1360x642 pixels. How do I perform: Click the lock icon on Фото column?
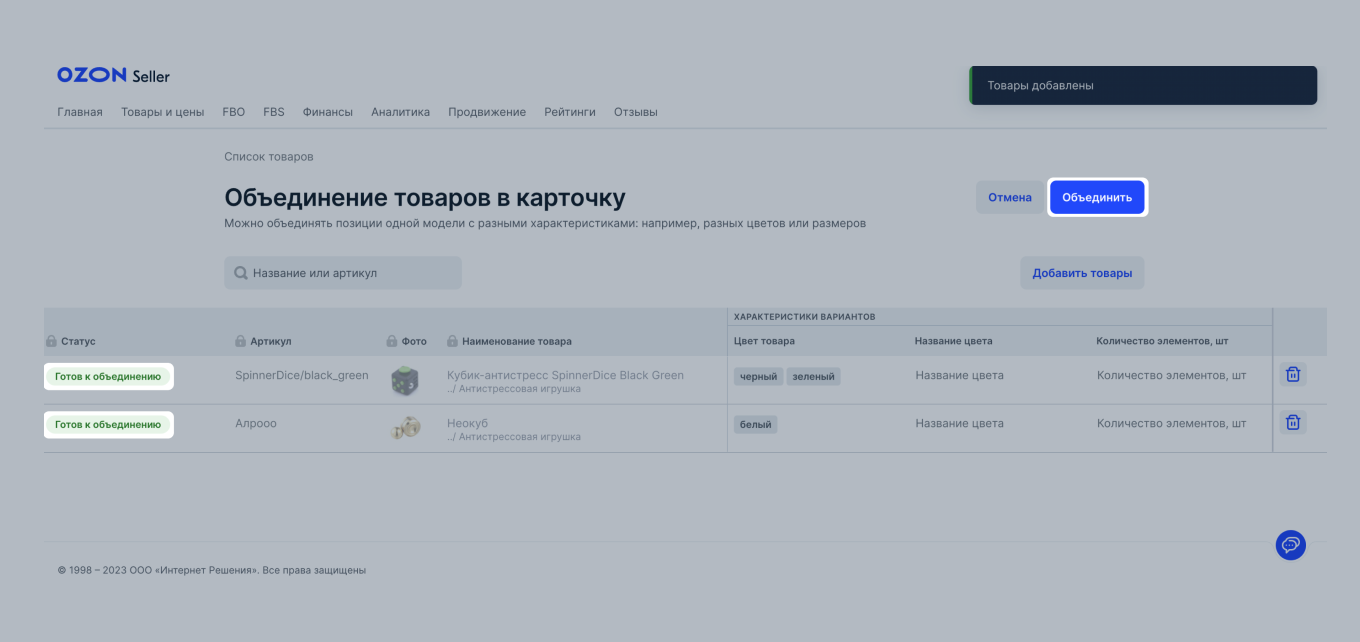(x=389, y=341)
